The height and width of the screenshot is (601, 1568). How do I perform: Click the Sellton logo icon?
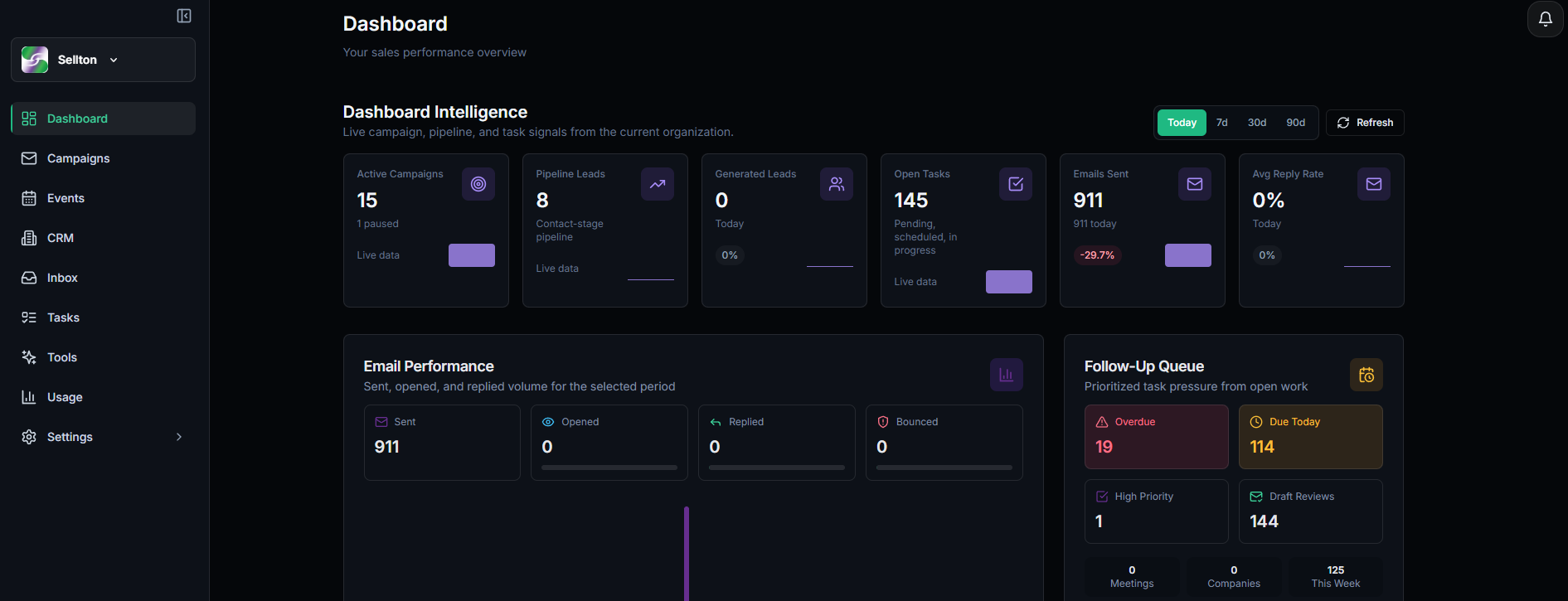tap(35, 60)
